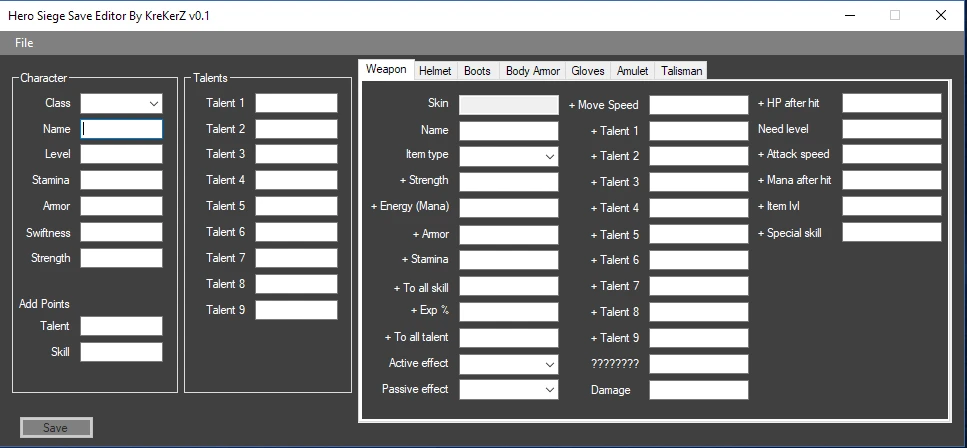This screenshot has height=448, width=967.
Task: Click the + Stamina weapon field
Action: coord(509,260)
